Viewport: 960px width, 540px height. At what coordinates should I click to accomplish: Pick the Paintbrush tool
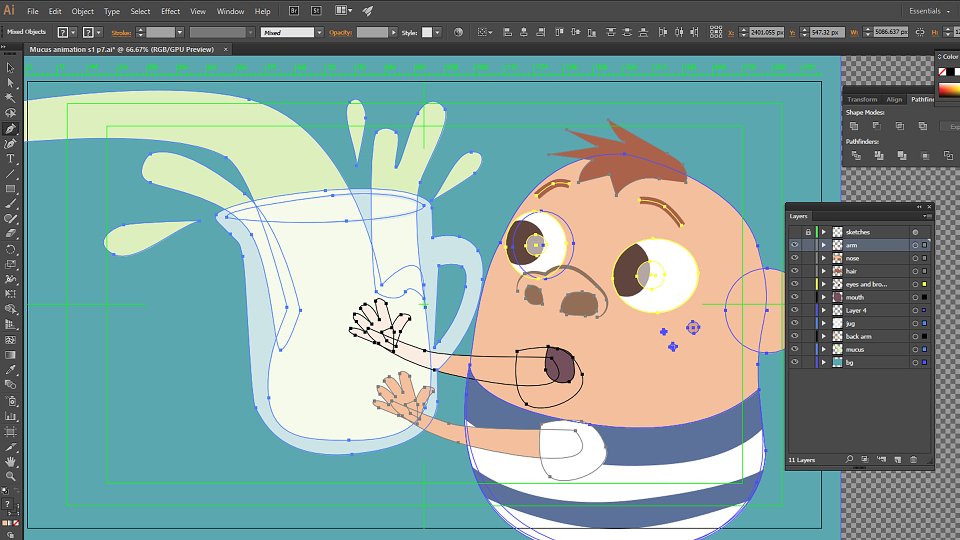pyautogui.click(x=10, y=204)
